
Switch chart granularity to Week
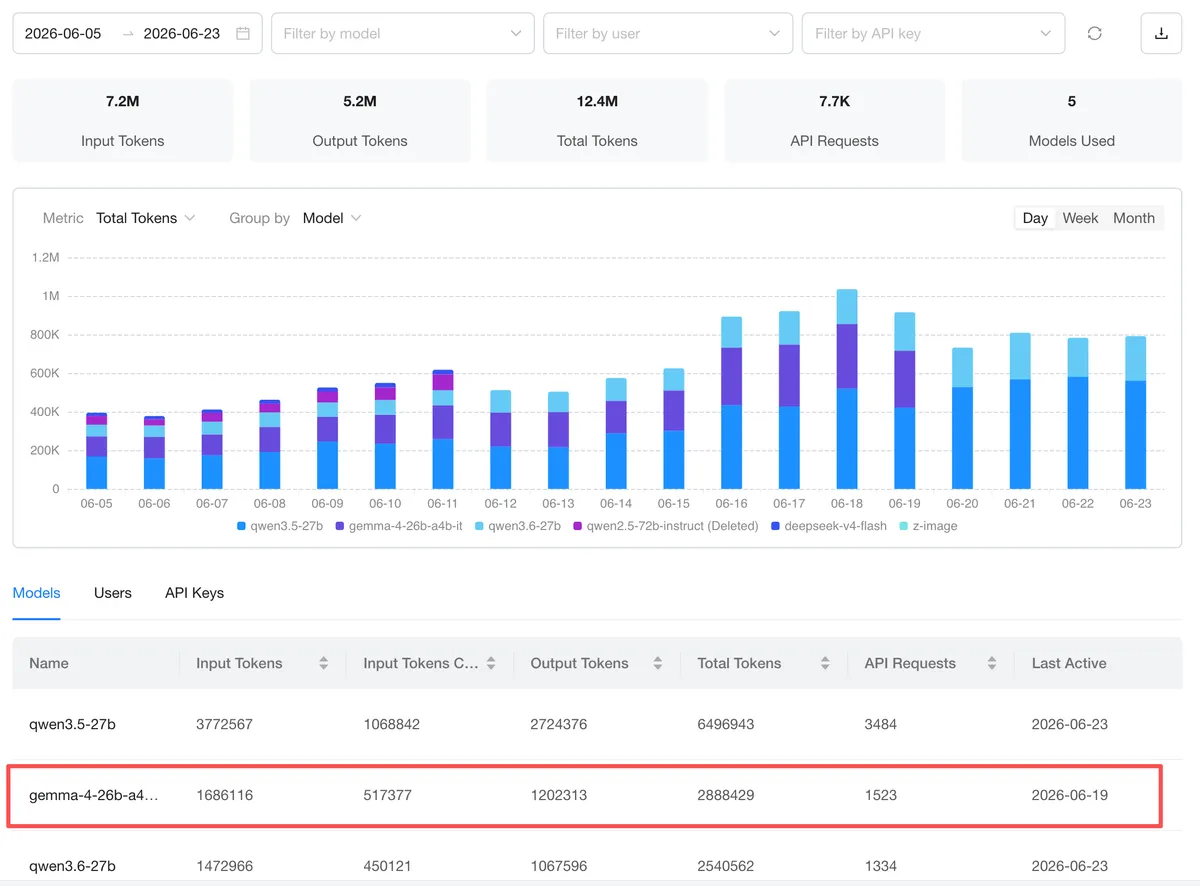pyautogui.click(x=1080, y=218)
